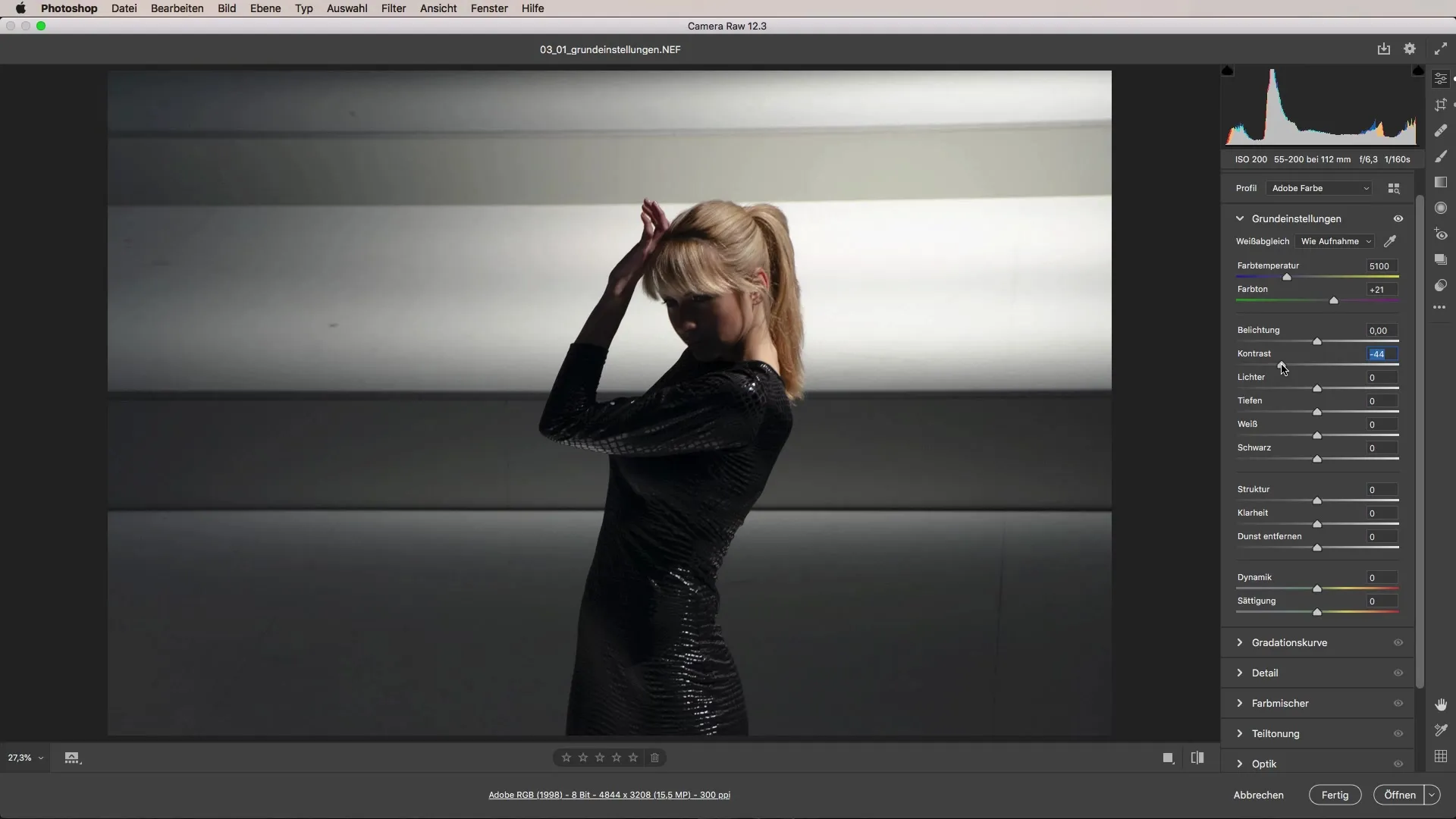The image size is (1456, 819).
Task: Open the Photoshop application menu
Action: (x=69, y=8)
